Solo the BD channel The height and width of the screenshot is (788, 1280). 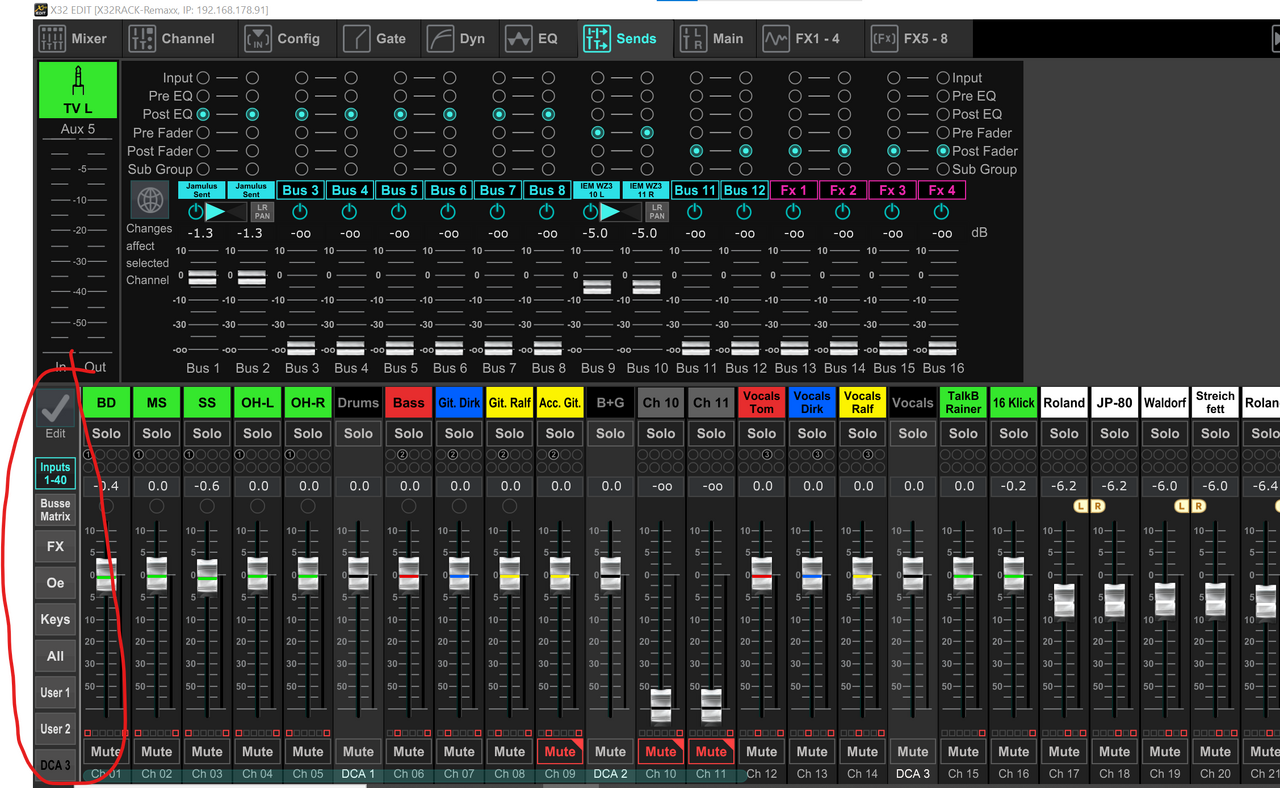(107, 434)
